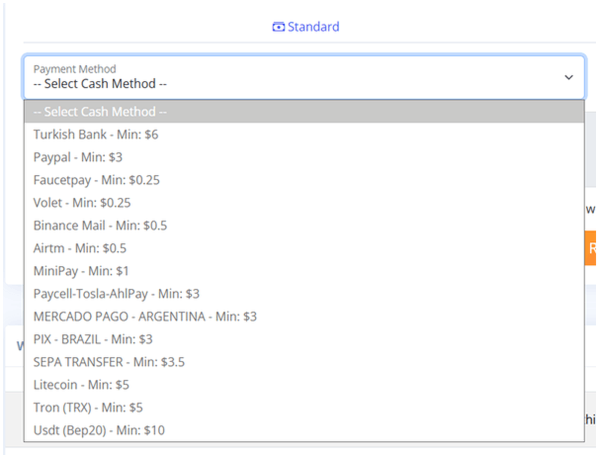Collapse the Payment Method dropdown chevron
The height and width of the screenshot is (458, 599).
click(568, 78)
